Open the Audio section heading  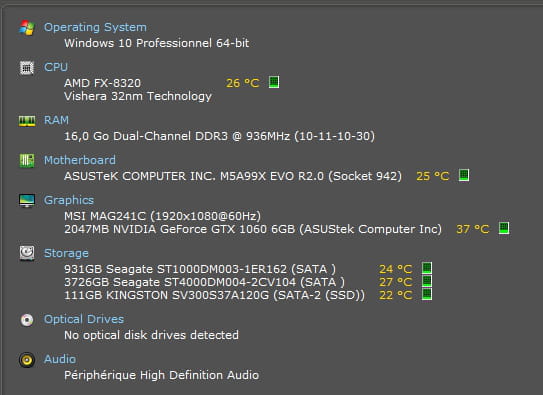click(60, 359)
